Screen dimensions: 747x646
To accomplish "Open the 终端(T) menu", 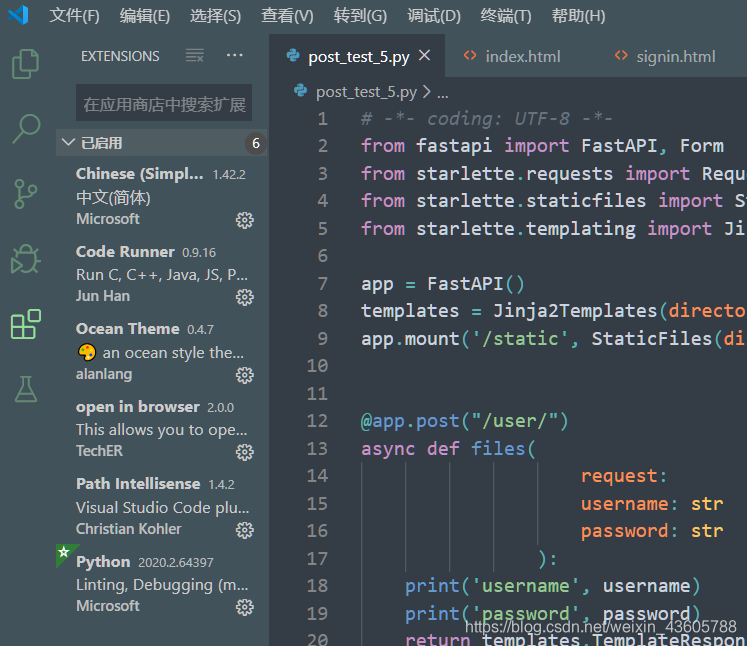I will click(x=505, y=16).
